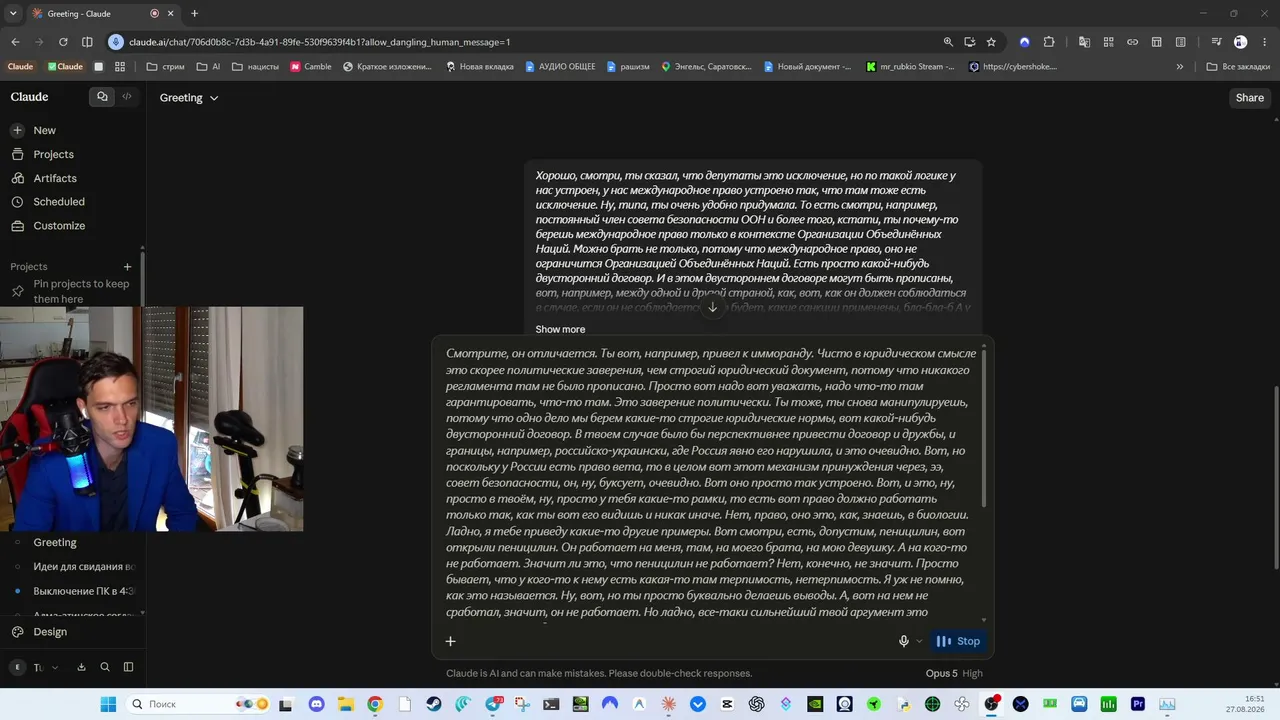Reload the page

[x=63, y=42]
